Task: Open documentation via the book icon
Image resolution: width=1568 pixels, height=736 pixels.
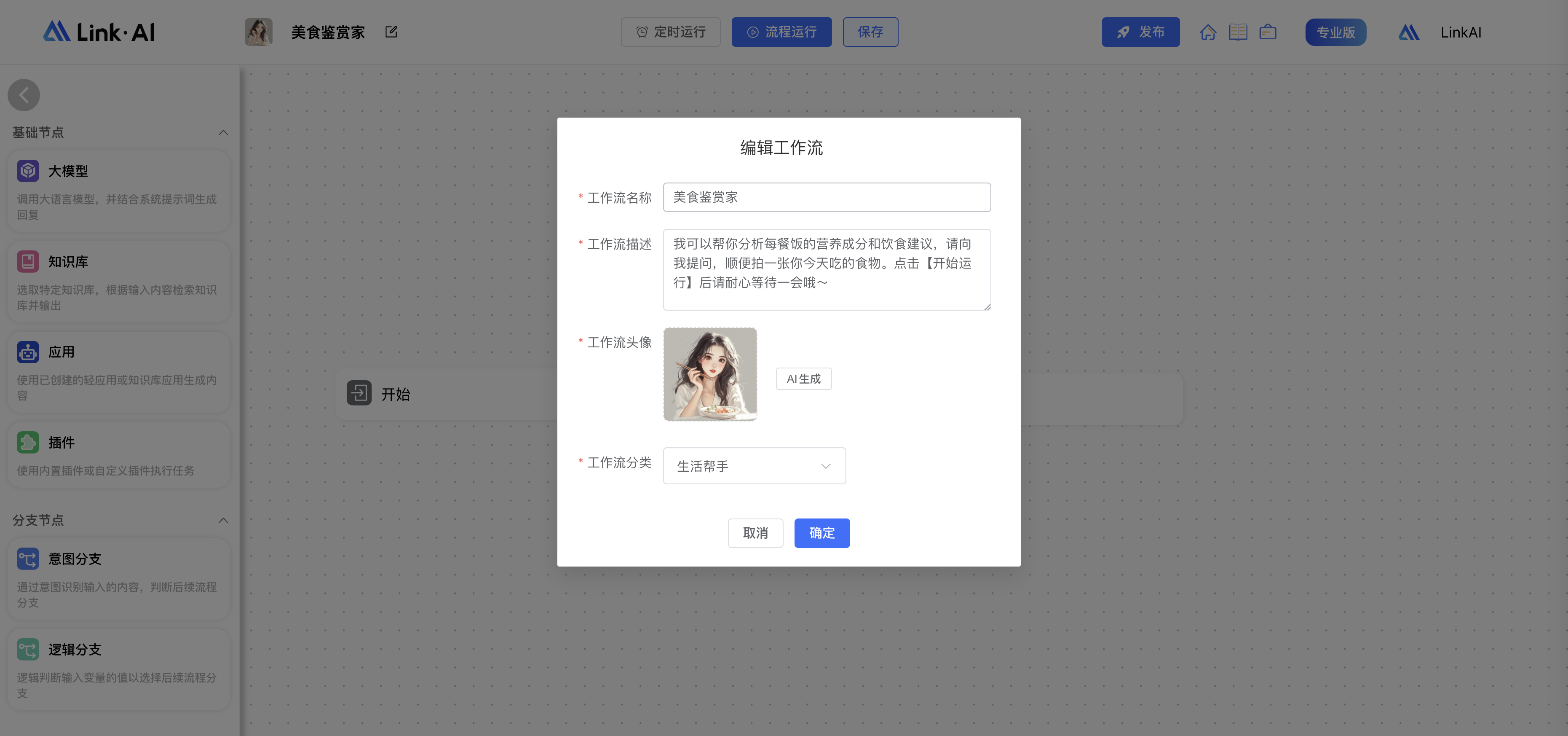Action: click(x=1238, y=32)
